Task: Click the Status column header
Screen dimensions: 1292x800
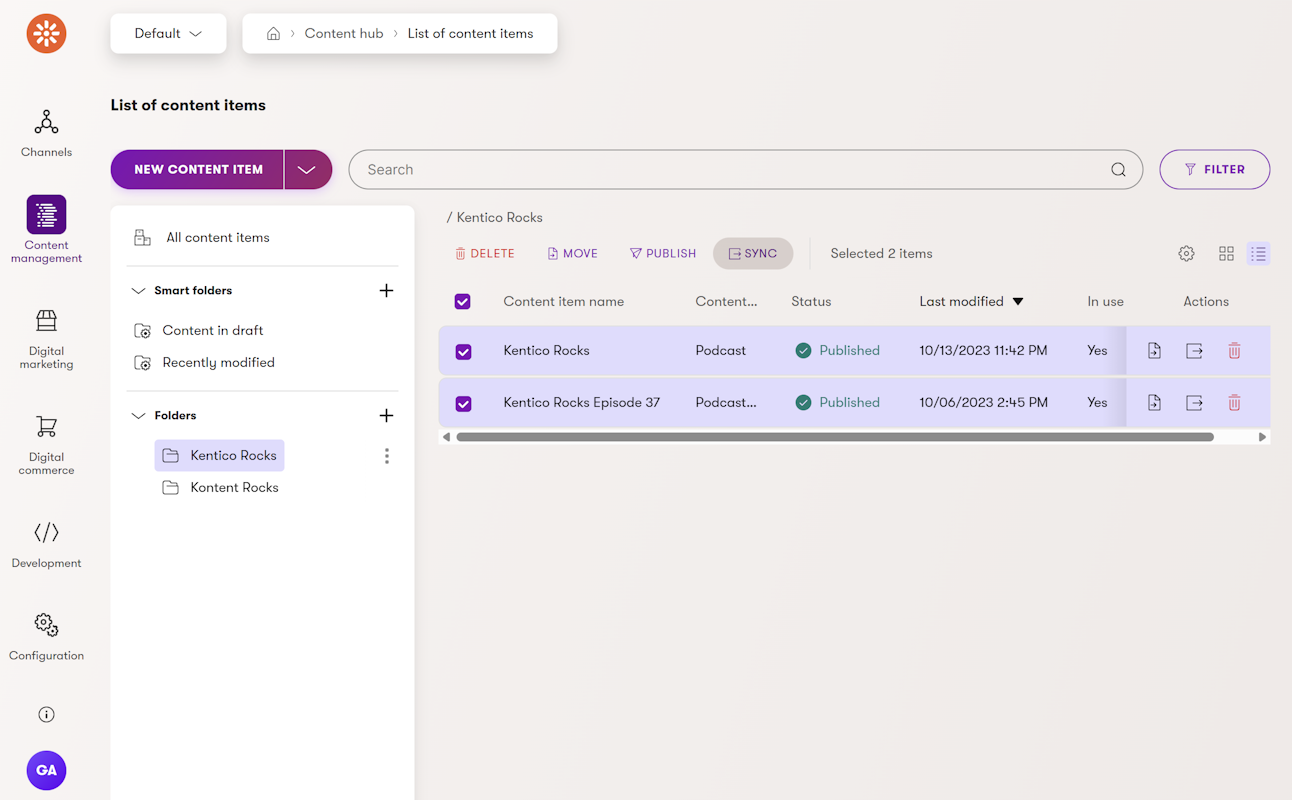Action: [x=811, y=302]
